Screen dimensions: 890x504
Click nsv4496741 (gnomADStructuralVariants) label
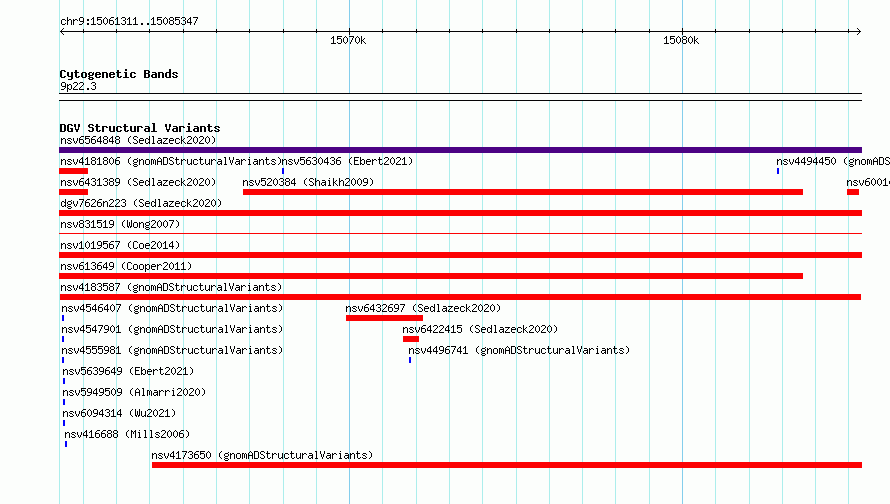pos(519,350)
